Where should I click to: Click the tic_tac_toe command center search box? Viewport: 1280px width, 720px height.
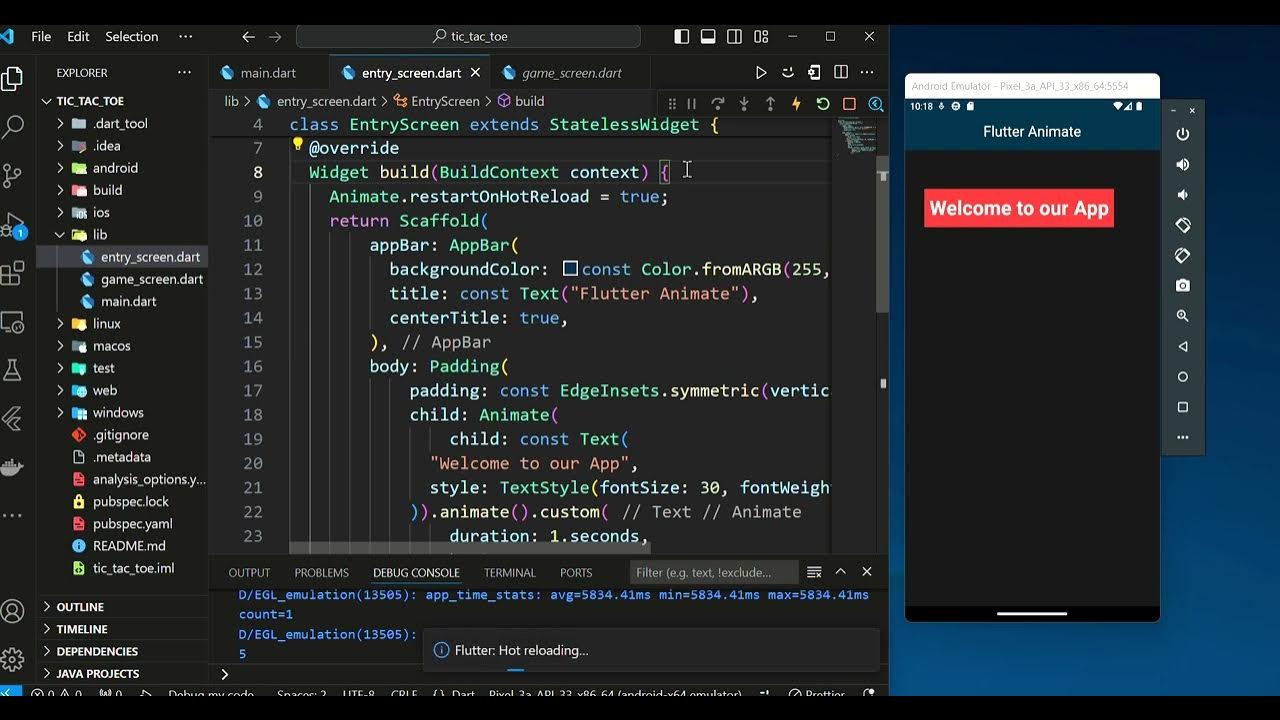pyautogui.click(x=468, y=36)
